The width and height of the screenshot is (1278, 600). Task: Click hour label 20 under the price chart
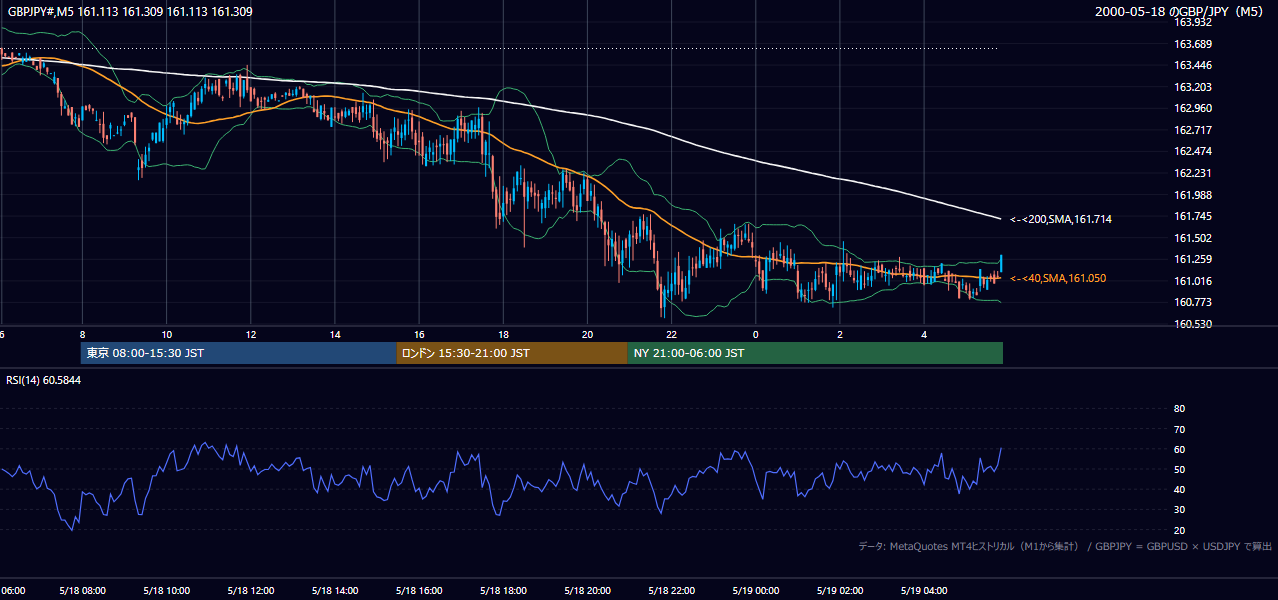[x=587, y=335]
